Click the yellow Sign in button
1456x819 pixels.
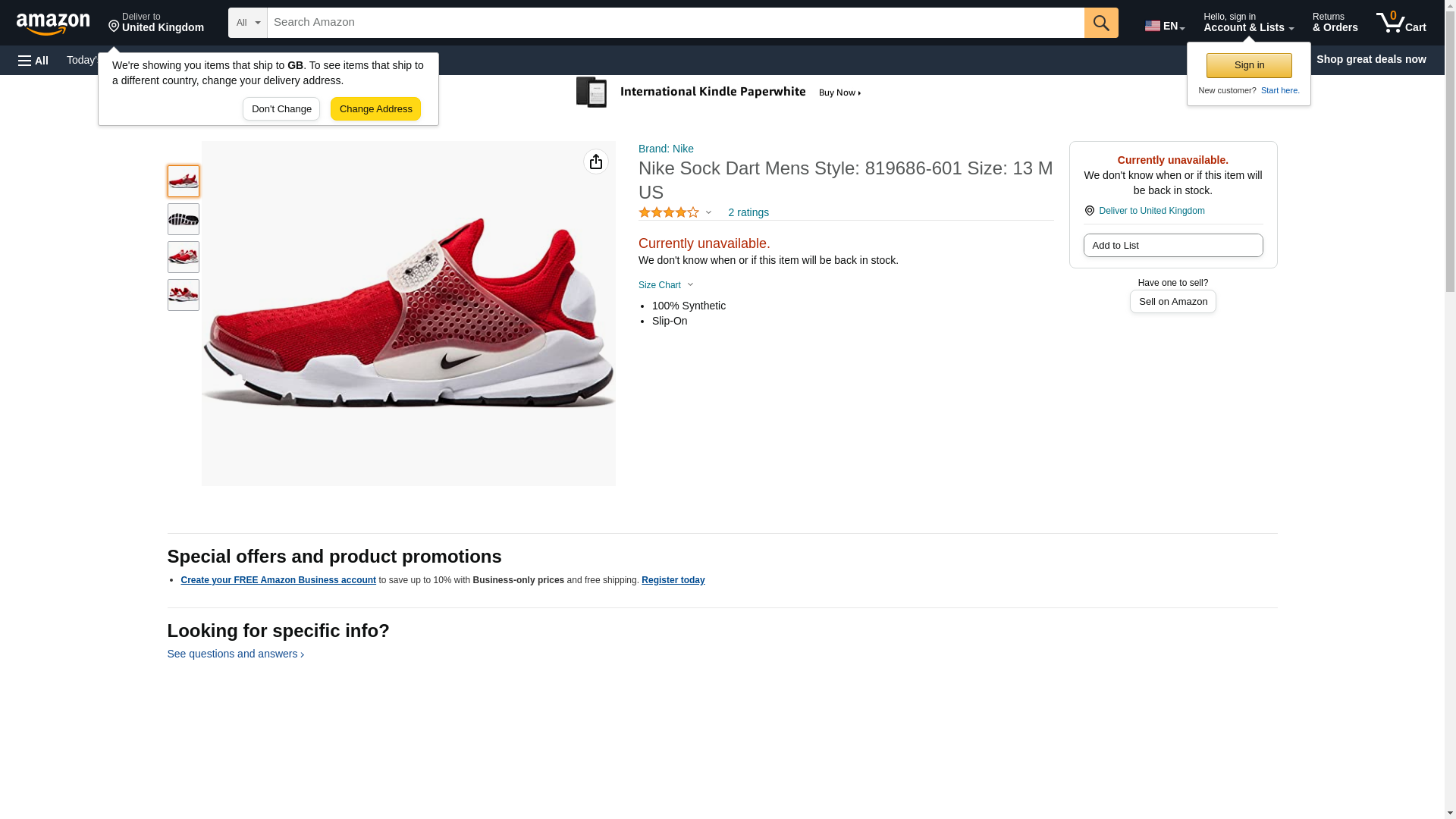(1249, 65)
